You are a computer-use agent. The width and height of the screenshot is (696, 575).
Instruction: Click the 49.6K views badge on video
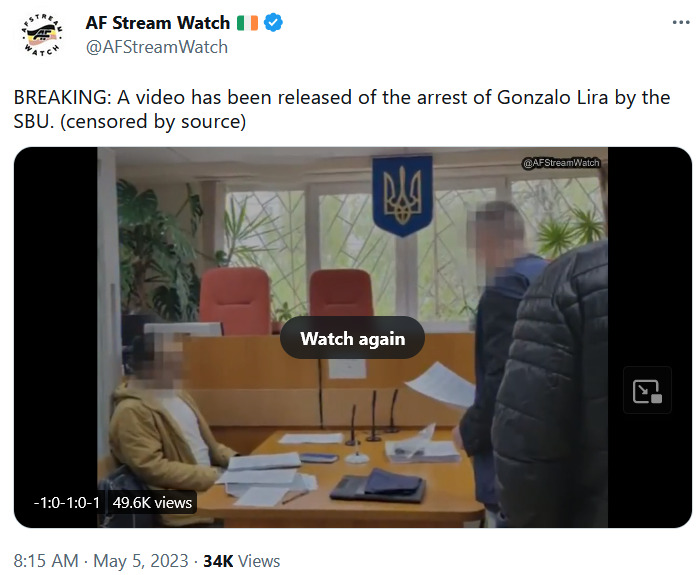(x=152, y=503)
